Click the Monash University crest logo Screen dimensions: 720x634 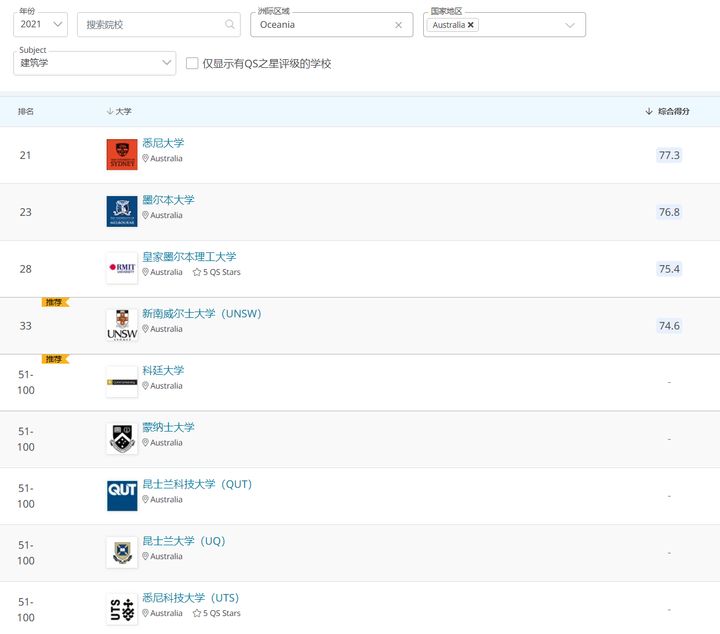pos(122,439)
